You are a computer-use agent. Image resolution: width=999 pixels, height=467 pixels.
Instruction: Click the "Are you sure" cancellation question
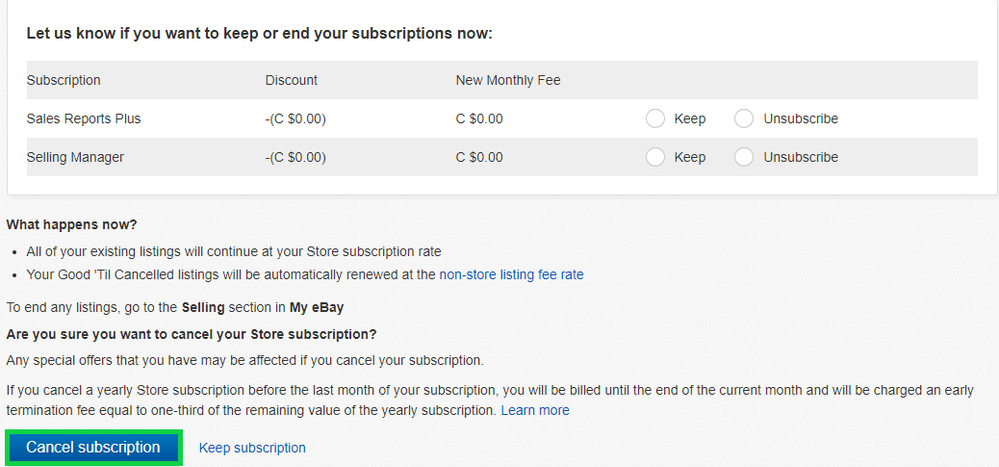pyautogui.click(x=191, y=333)
